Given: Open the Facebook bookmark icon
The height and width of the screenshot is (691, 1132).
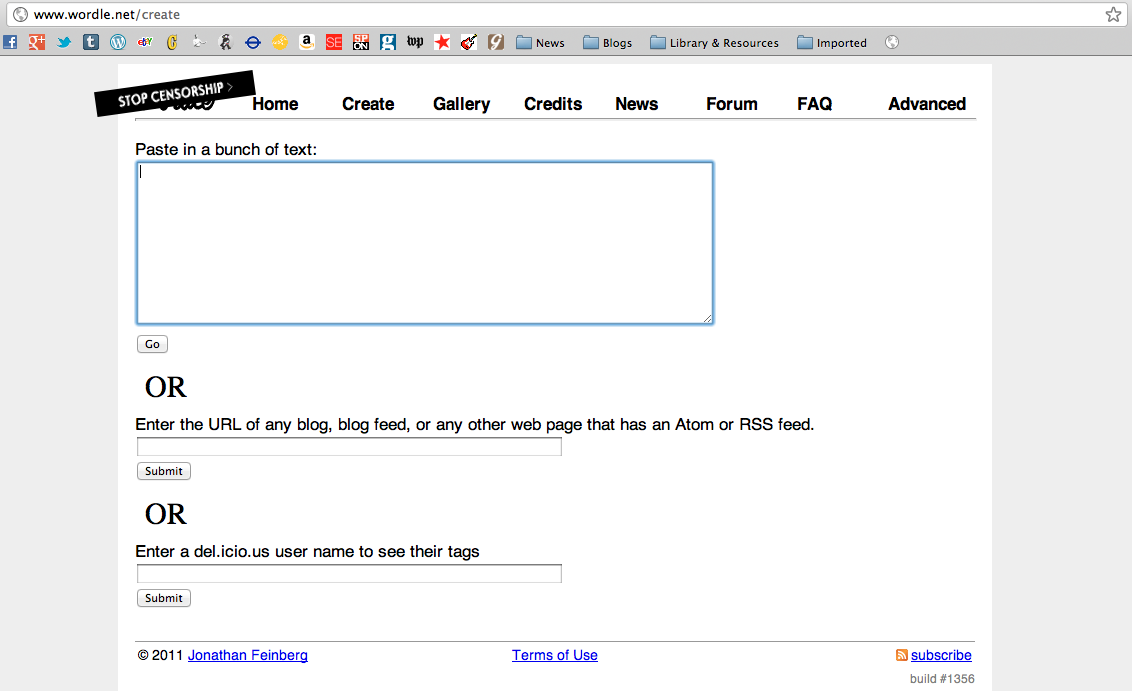Looking at the screenshot, I should tap(10, 43).
